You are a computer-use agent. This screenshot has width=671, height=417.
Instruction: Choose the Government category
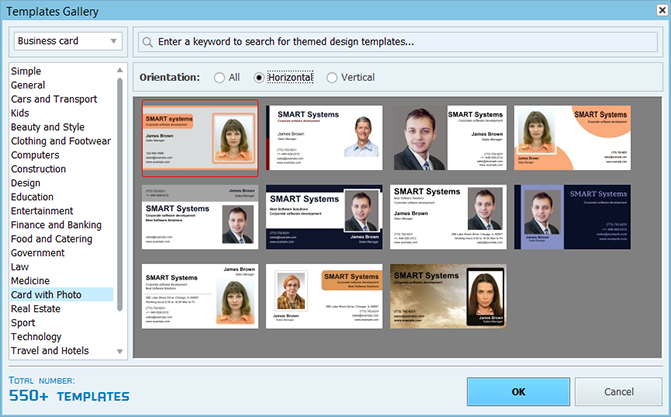click(x=38, y=253)
